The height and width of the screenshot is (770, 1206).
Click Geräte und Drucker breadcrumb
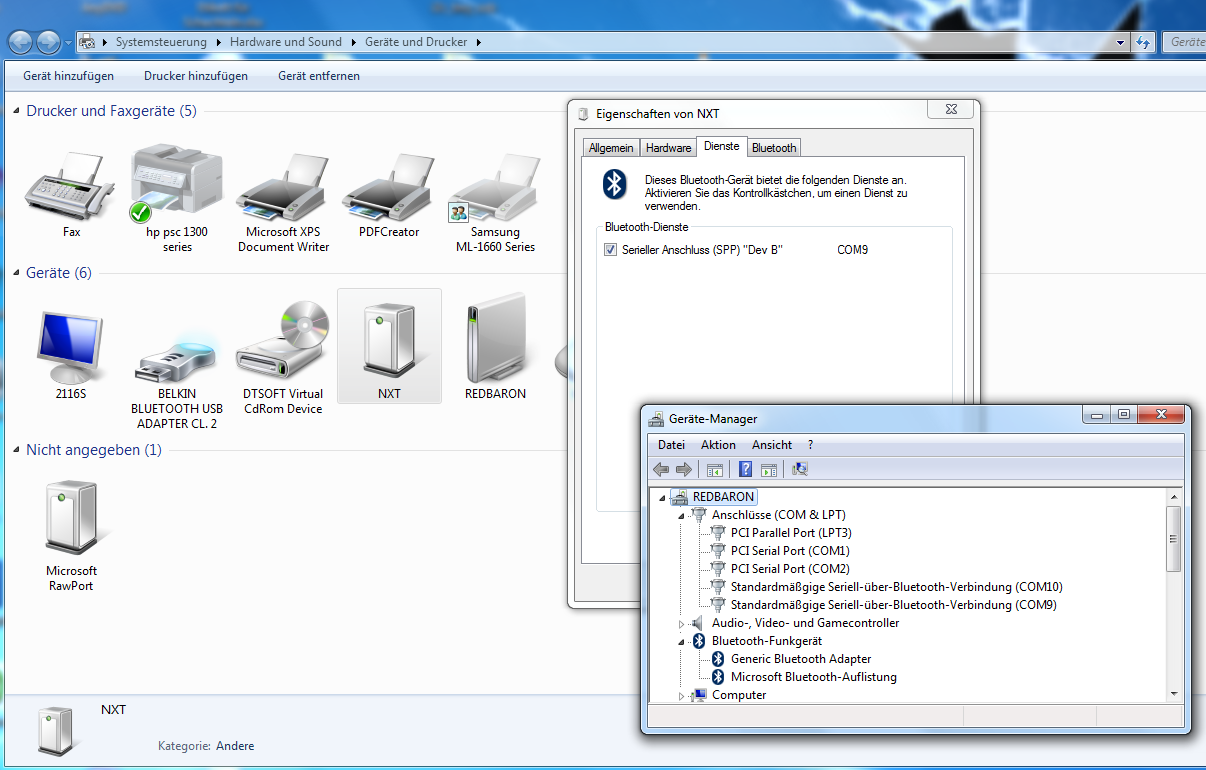417,42
